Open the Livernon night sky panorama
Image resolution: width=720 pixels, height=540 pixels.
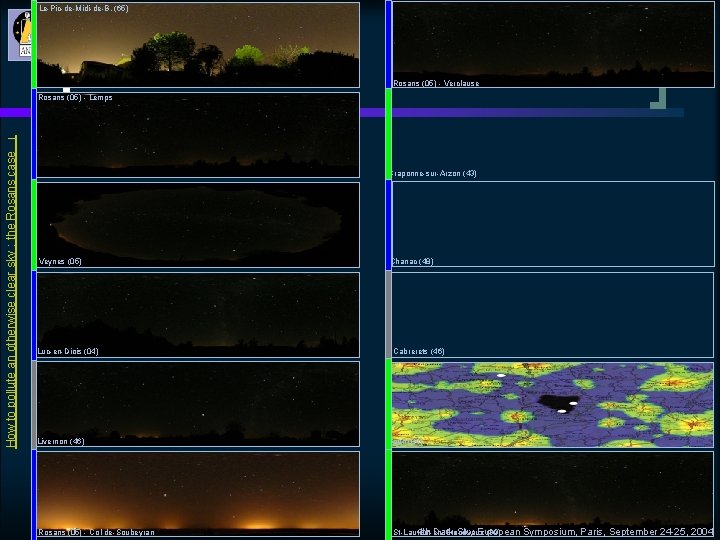pyautogui.click(x=198, y=404)
